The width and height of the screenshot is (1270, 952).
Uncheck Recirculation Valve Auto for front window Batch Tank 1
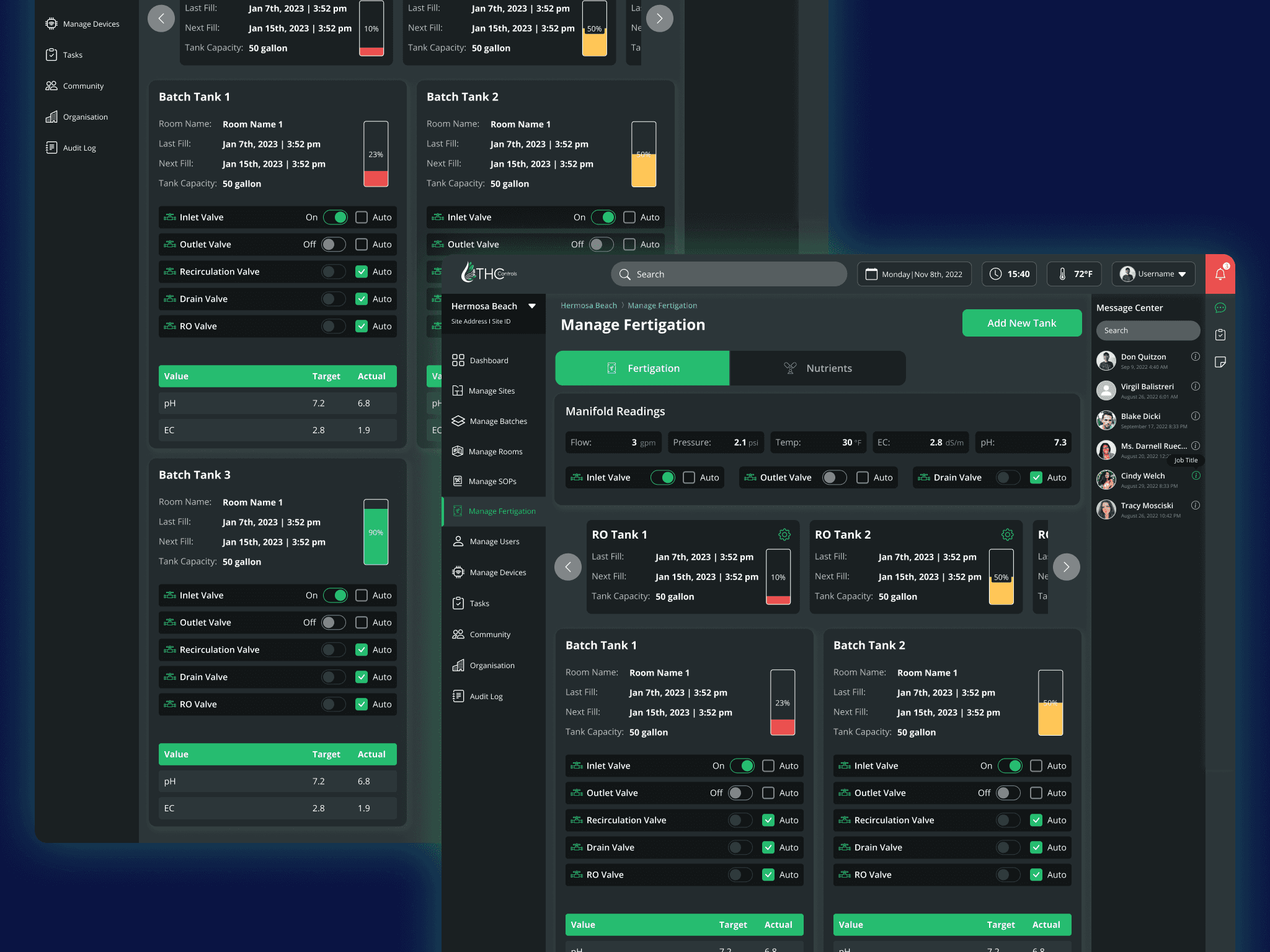click(768, 820)
